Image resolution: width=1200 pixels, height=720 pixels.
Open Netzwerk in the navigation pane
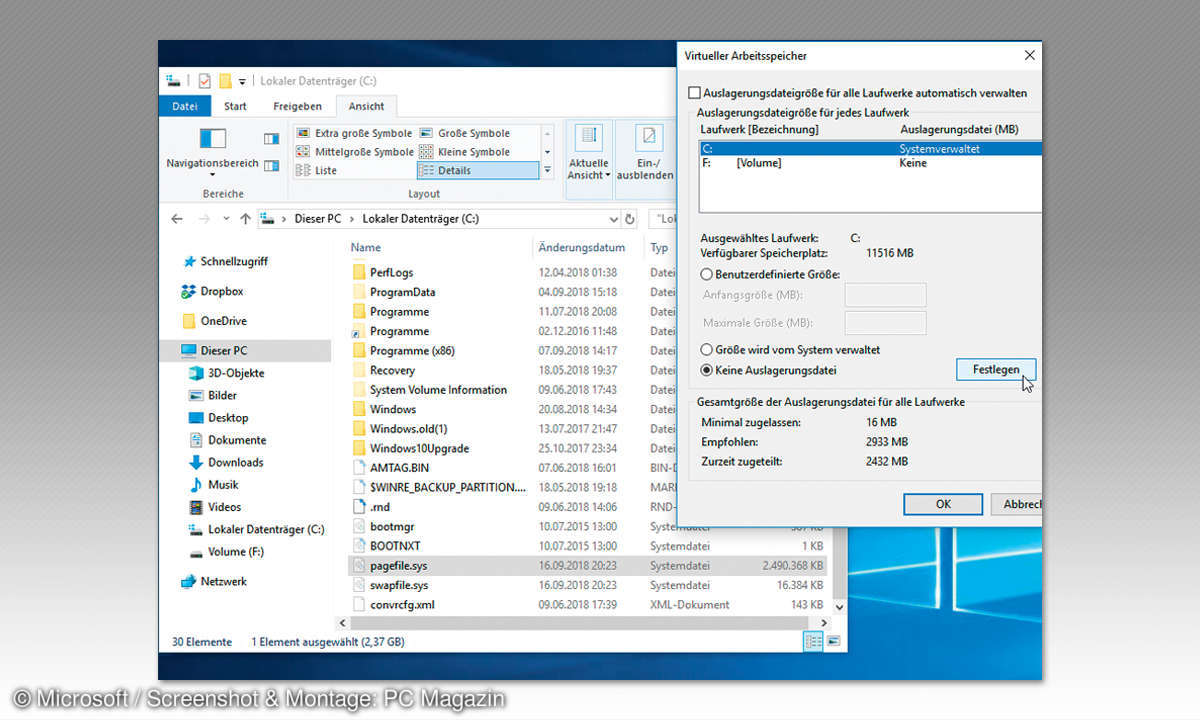pos(214,581)
